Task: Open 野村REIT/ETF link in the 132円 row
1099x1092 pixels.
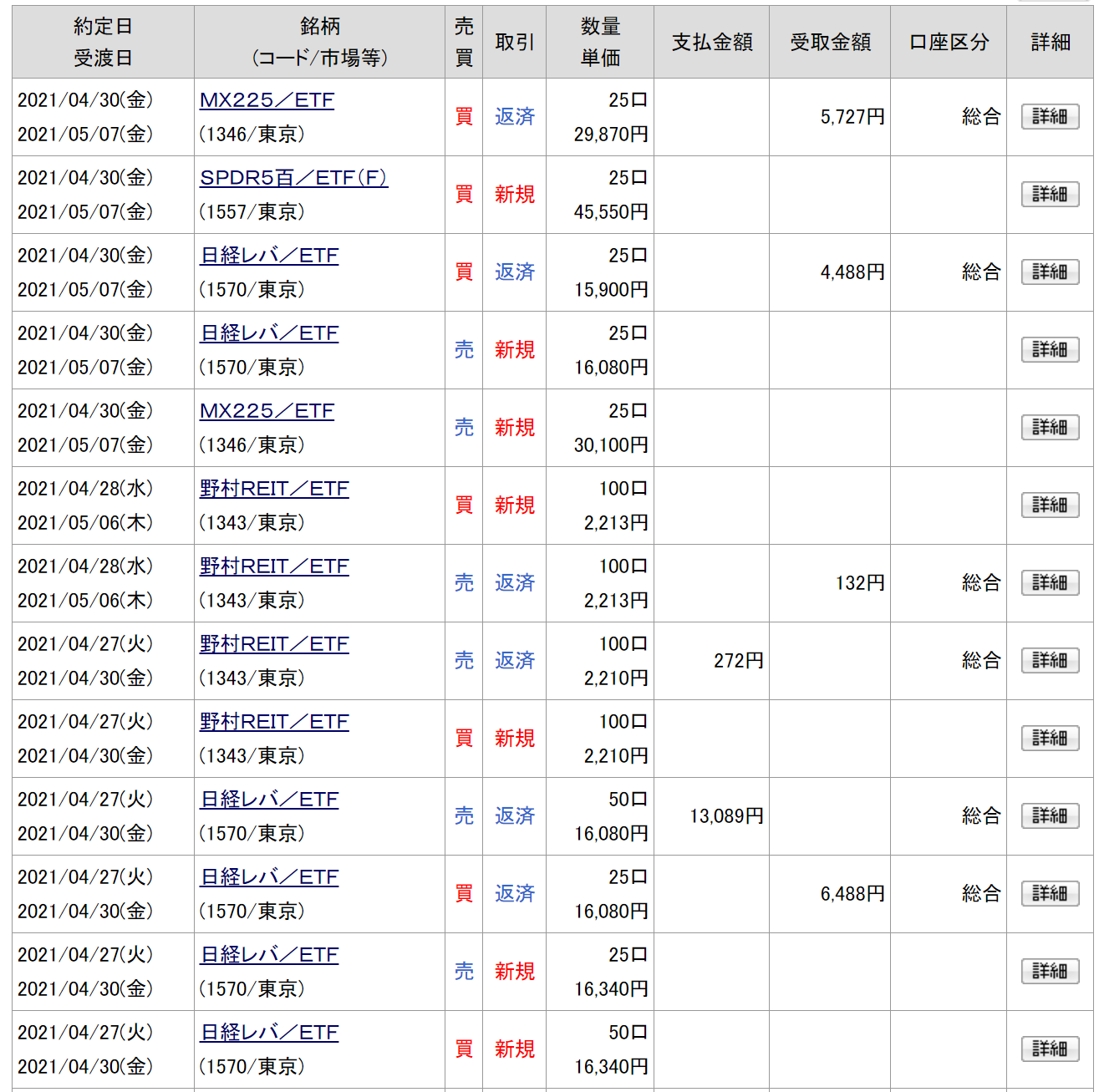Action: (274, 566)
